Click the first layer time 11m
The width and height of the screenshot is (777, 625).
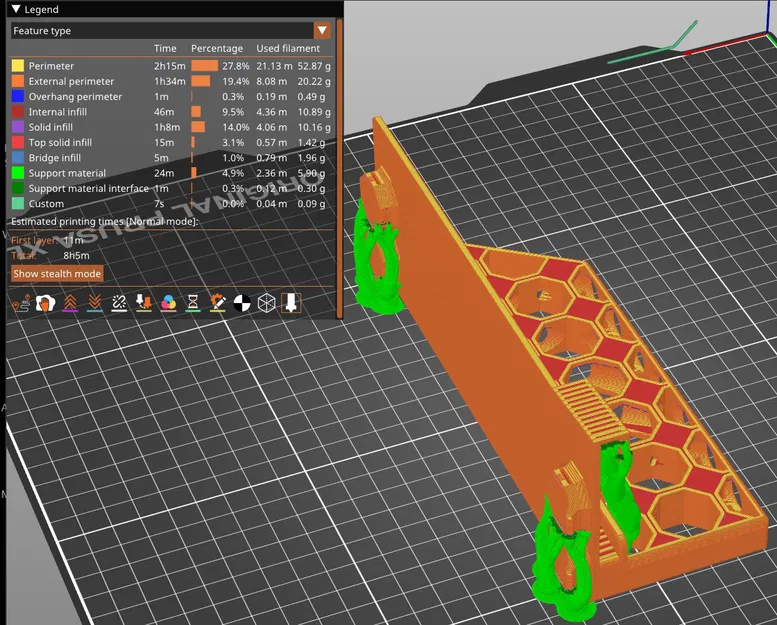(73, 240)
